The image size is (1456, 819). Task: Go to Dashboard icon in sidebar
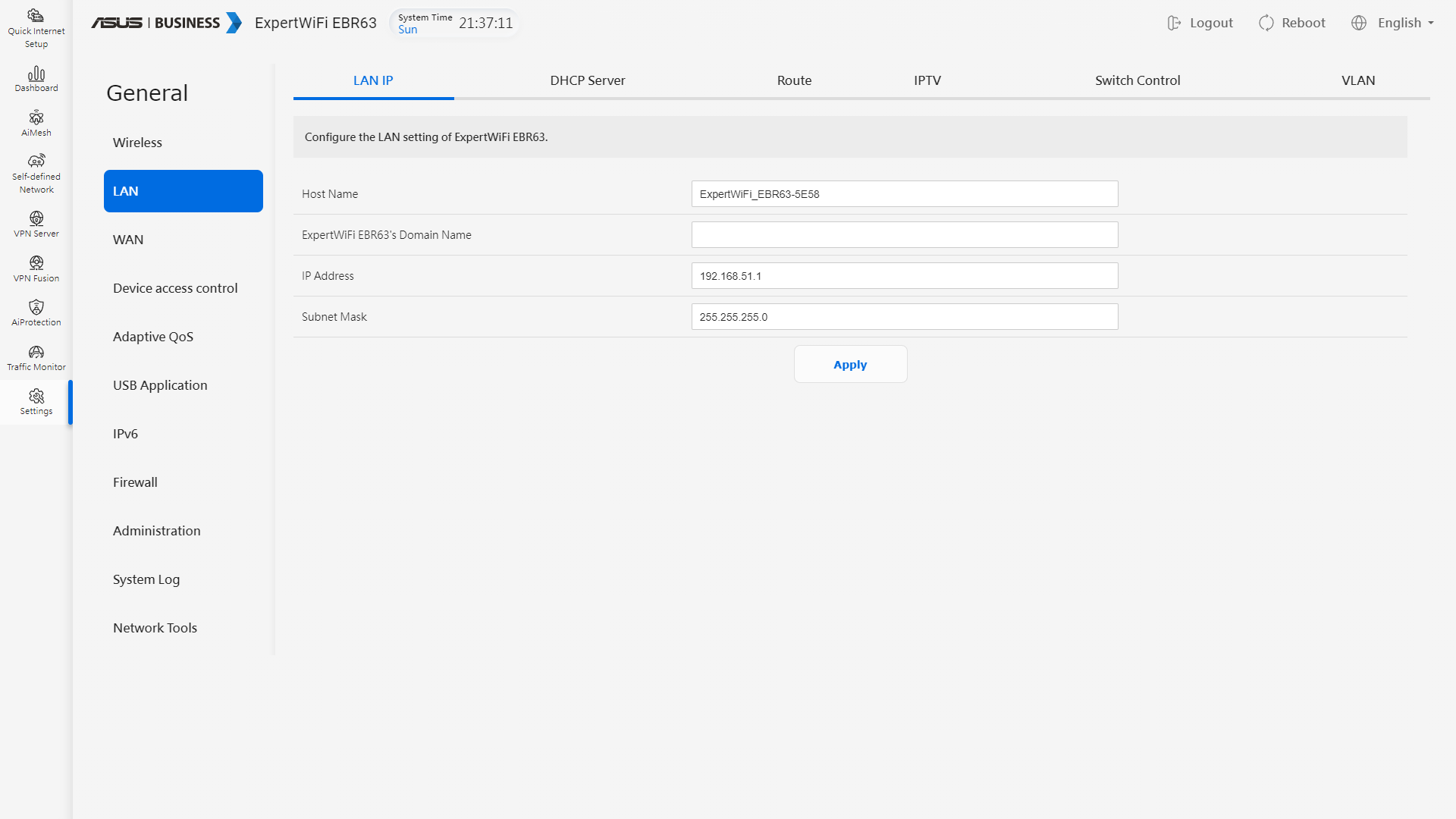pos(36,74)
